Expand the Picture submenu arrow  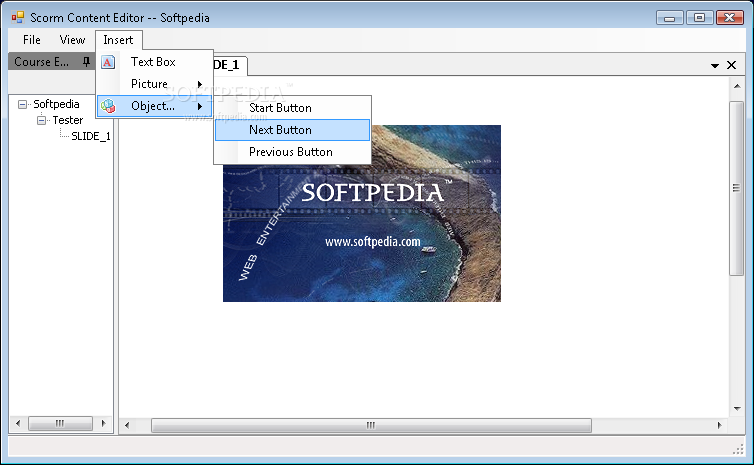pyautogui.click(x=200, y=84)
